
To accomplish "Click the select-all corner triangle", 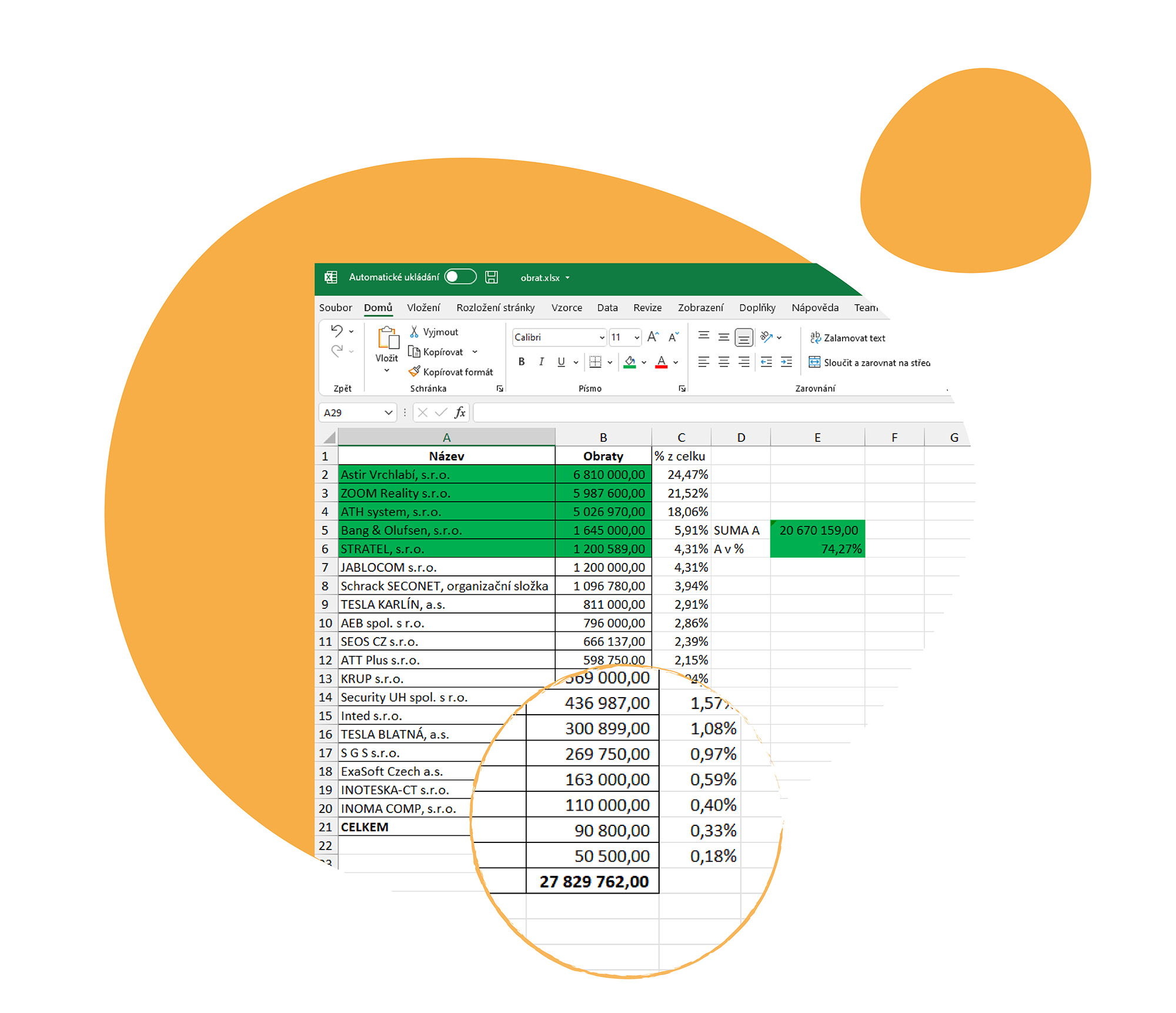I will click(329, 438).
